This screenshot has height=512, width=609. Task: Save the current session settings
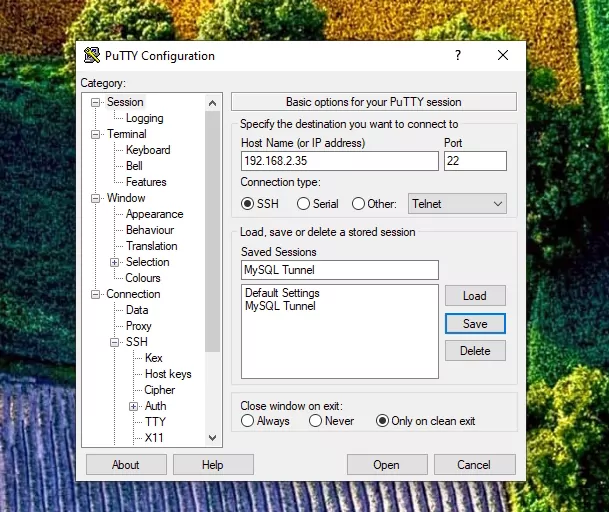[x=475, y=324]
